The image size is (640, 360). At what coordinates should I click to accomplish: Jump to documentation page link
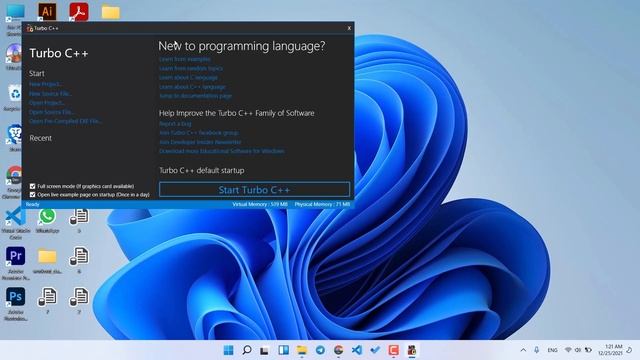(195, 96)
